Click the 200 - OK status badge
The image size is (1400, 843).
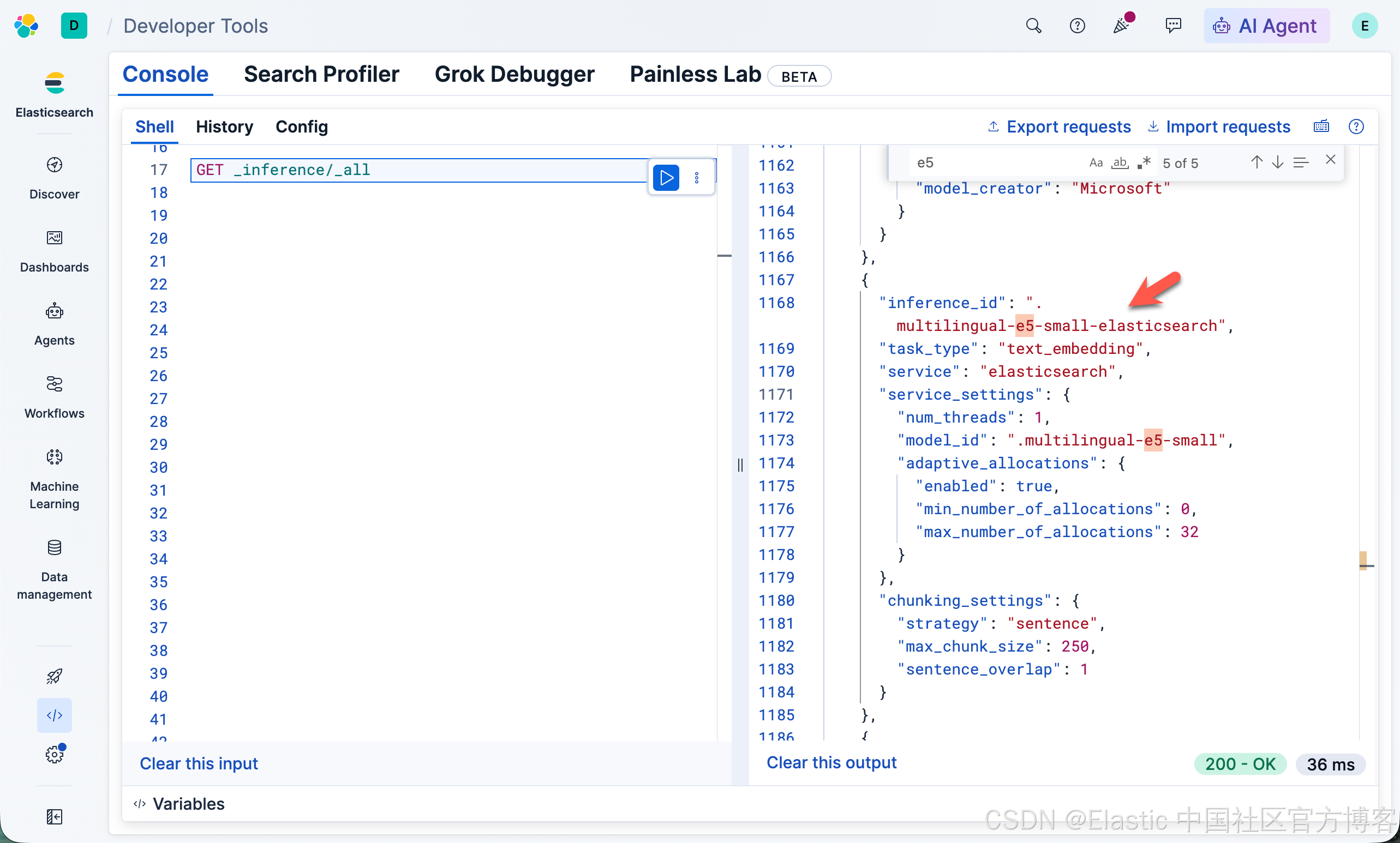tap(1240, 764)
